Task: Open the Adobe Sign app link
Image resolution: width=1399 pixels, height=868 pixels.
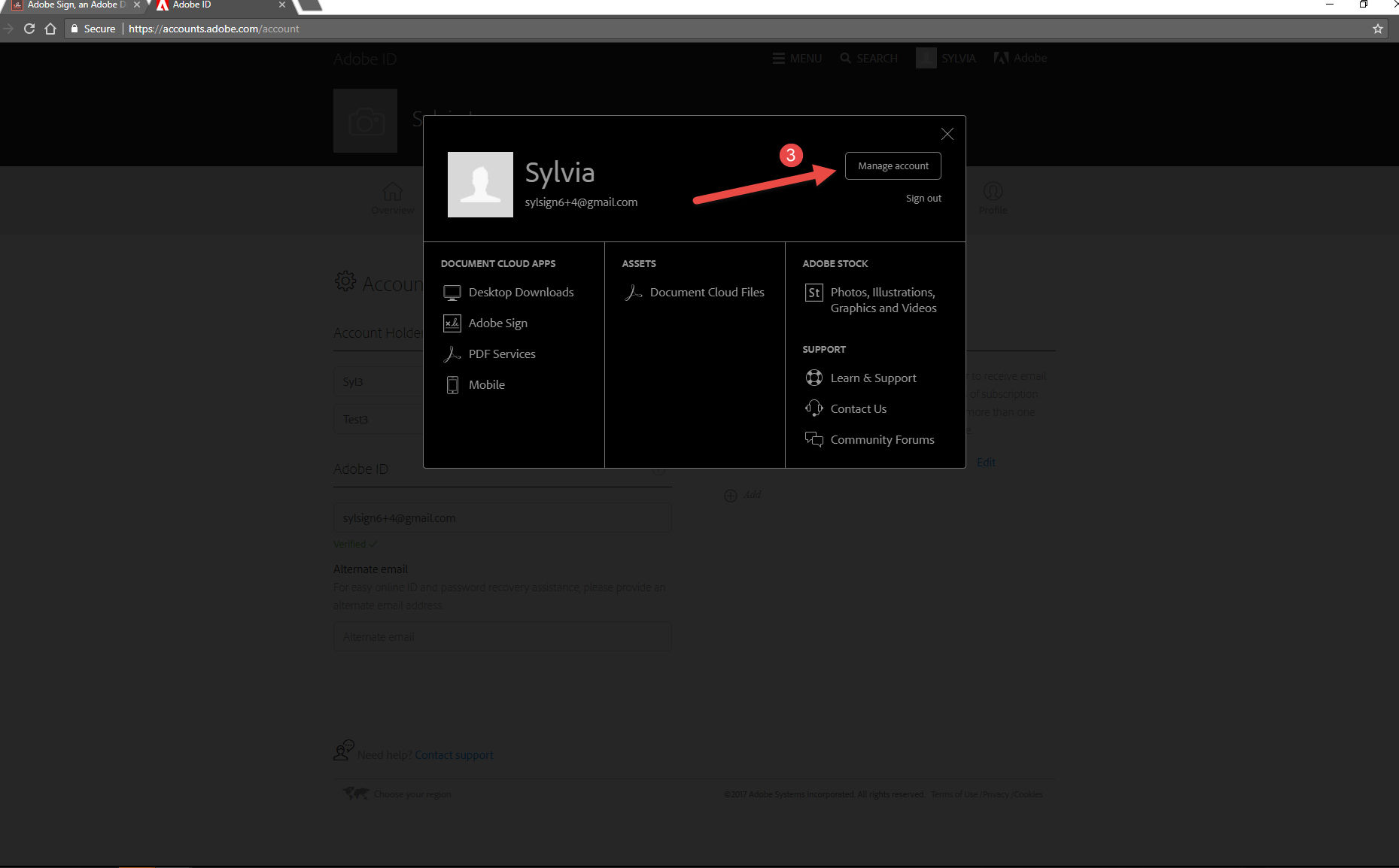Action: click(498, 323)
